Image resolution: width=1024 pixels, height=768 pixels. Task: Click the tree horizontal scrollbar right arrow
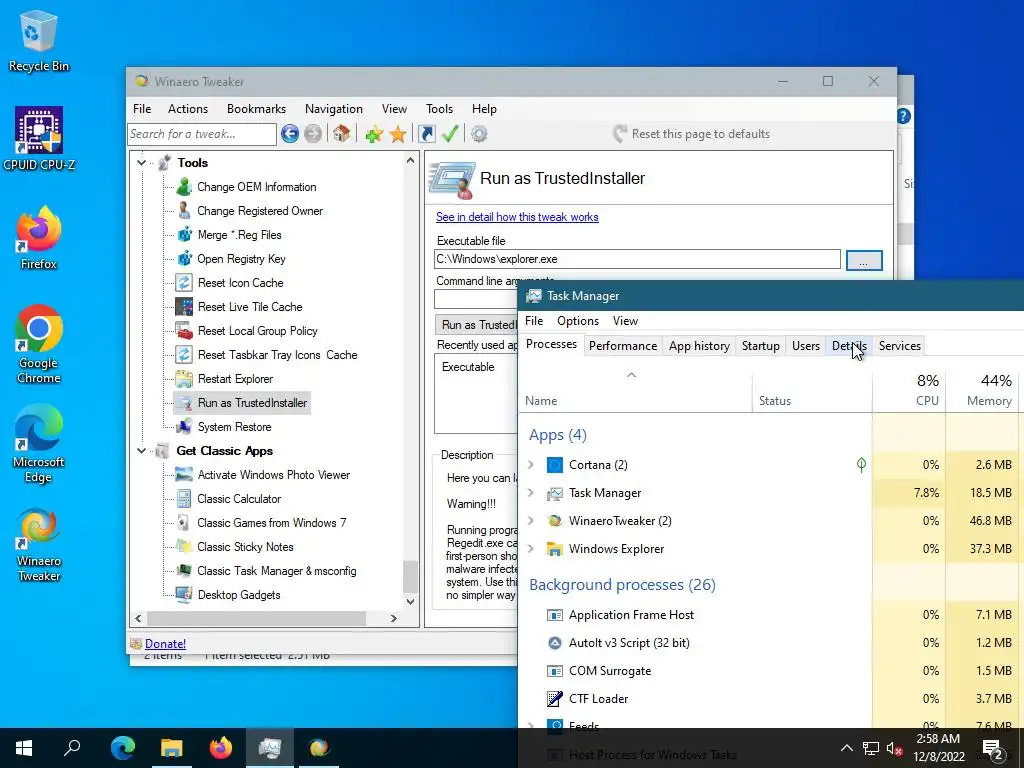point(393,618)
